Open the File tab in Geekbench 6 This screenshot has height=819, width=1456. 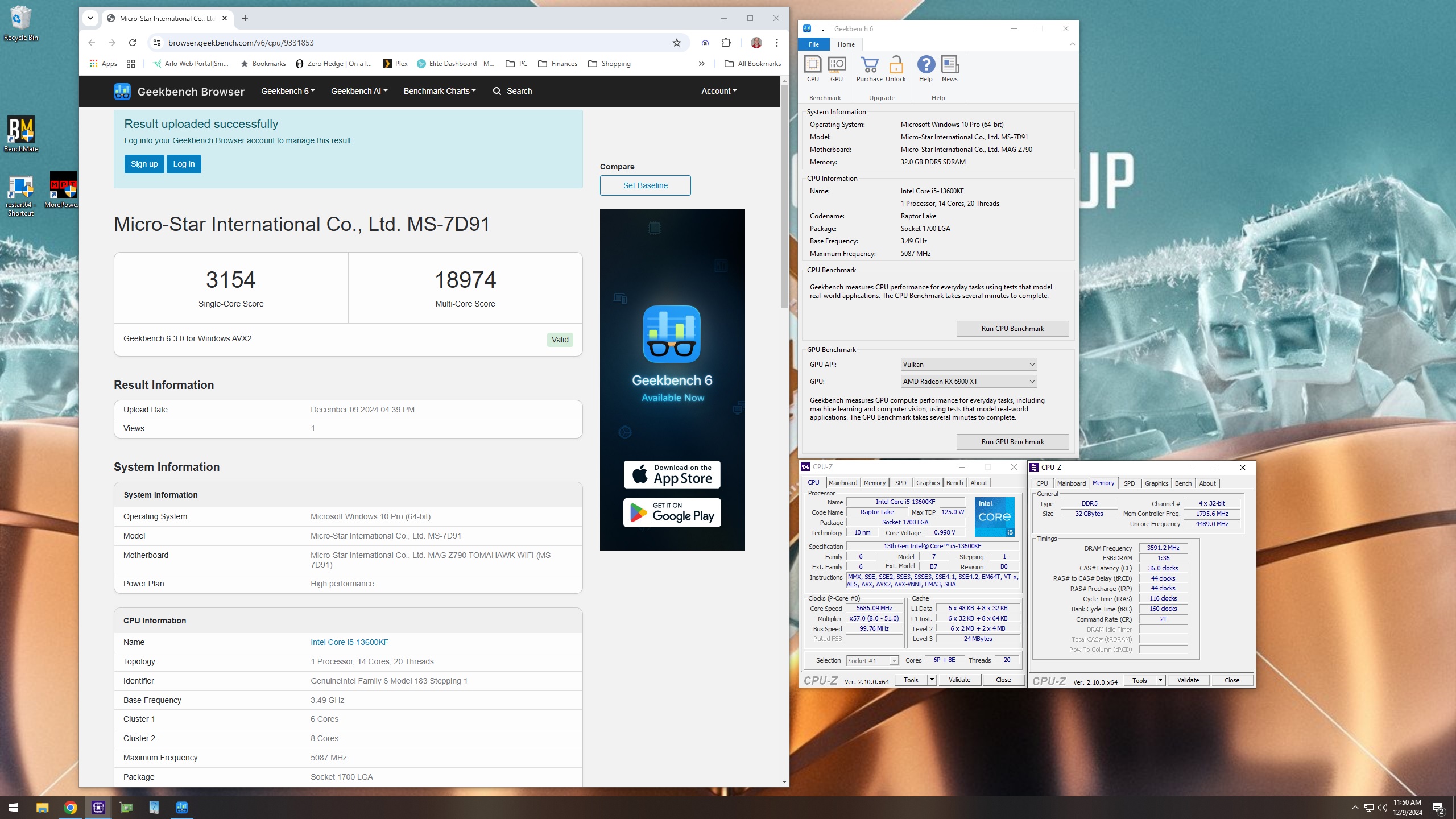(x=814, y=44)
